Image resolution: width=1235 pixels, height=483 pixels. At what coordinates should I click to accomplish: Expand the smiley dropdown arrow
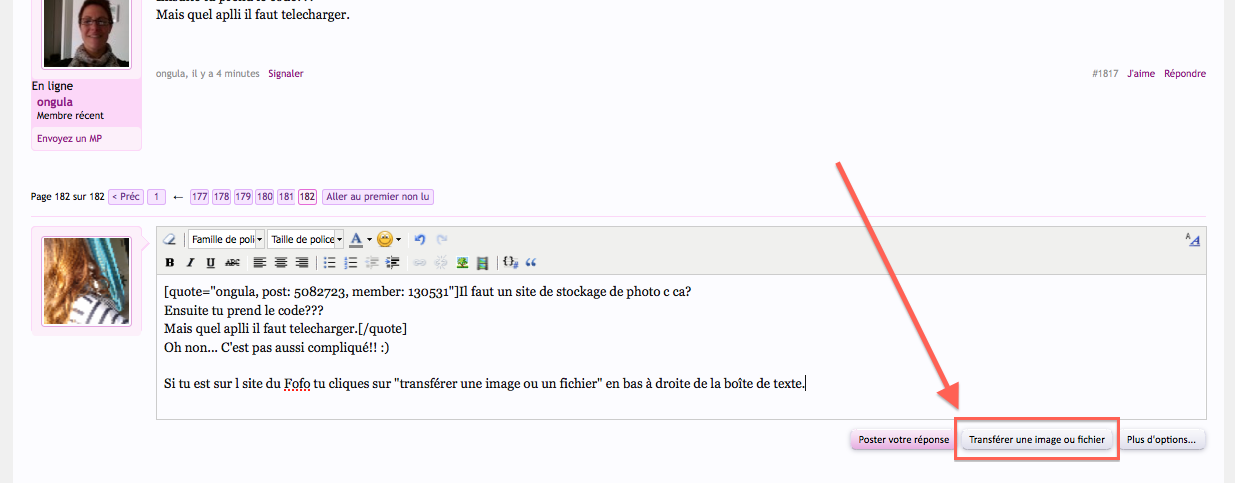click(398, 240)
